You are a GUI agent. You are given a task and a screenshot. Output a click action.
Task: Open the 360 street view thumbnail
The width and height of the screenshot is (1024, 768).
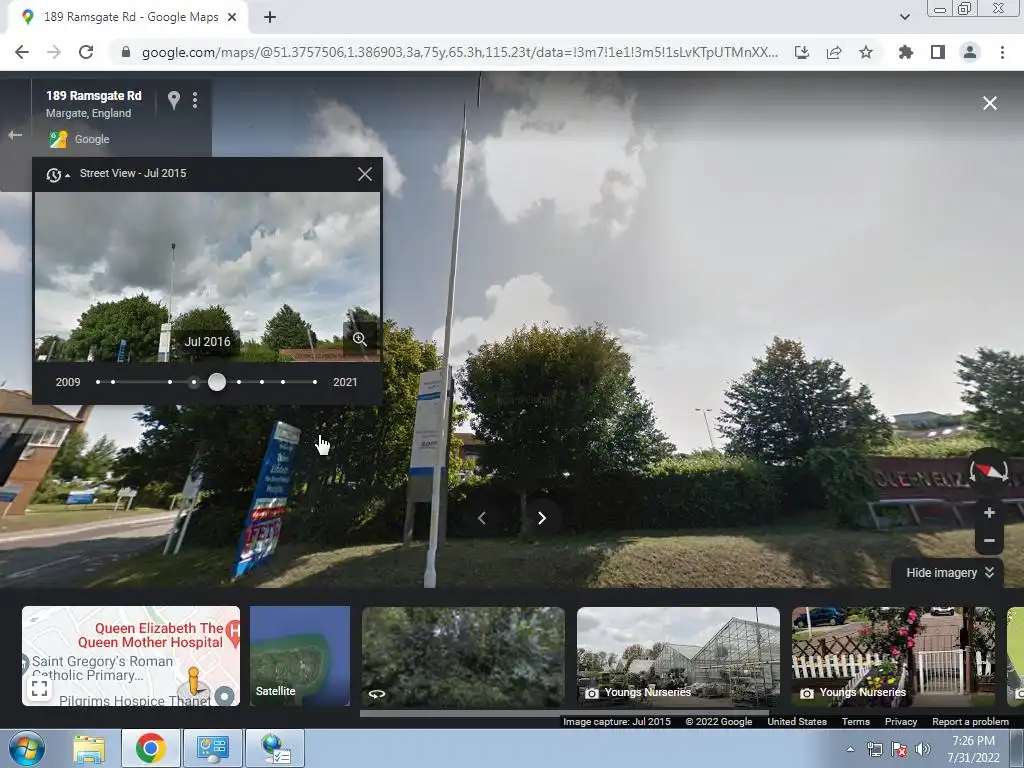pos(463,656)
